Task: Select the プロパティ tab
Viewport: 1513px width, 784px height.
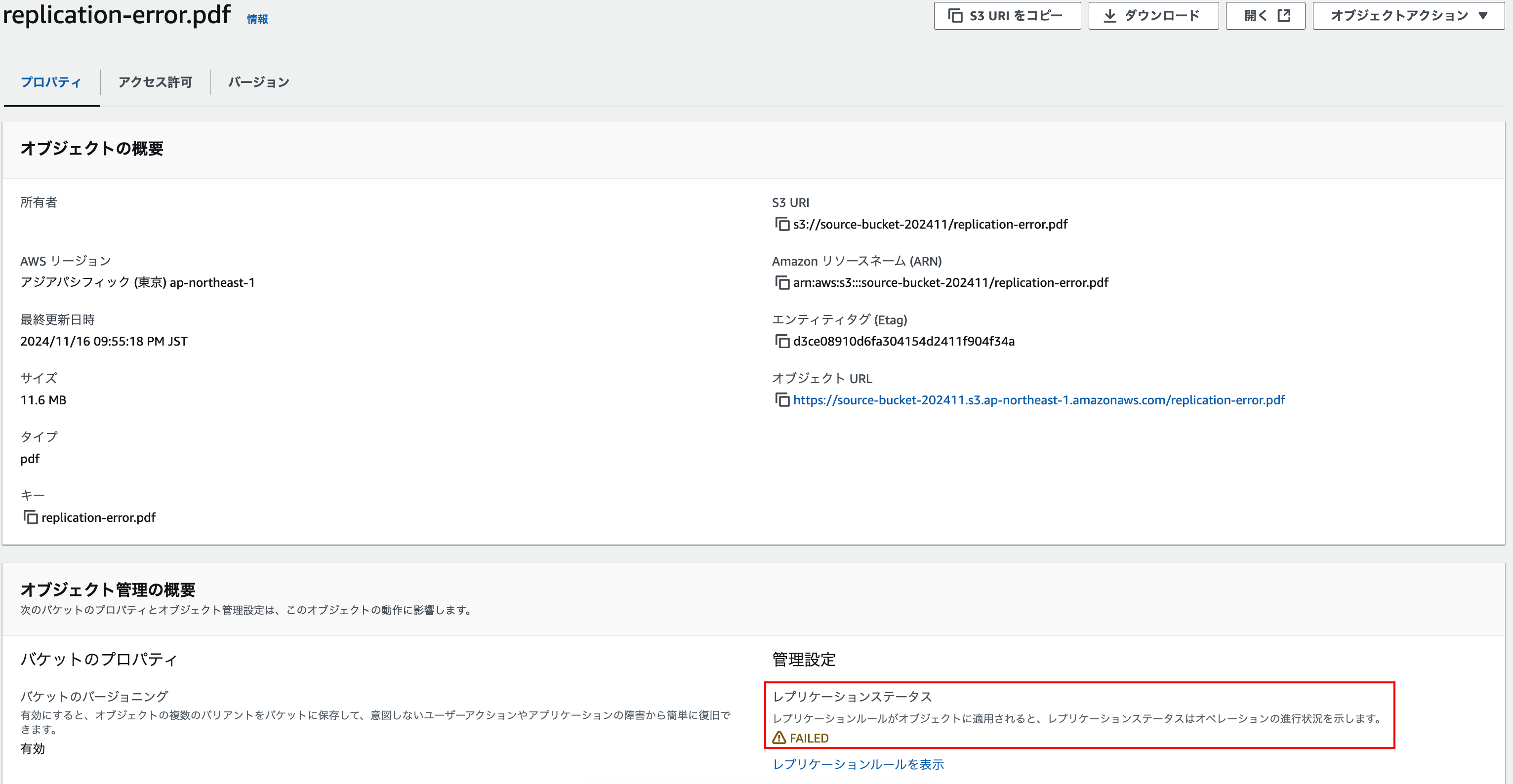Action: (x=51, y=82)
